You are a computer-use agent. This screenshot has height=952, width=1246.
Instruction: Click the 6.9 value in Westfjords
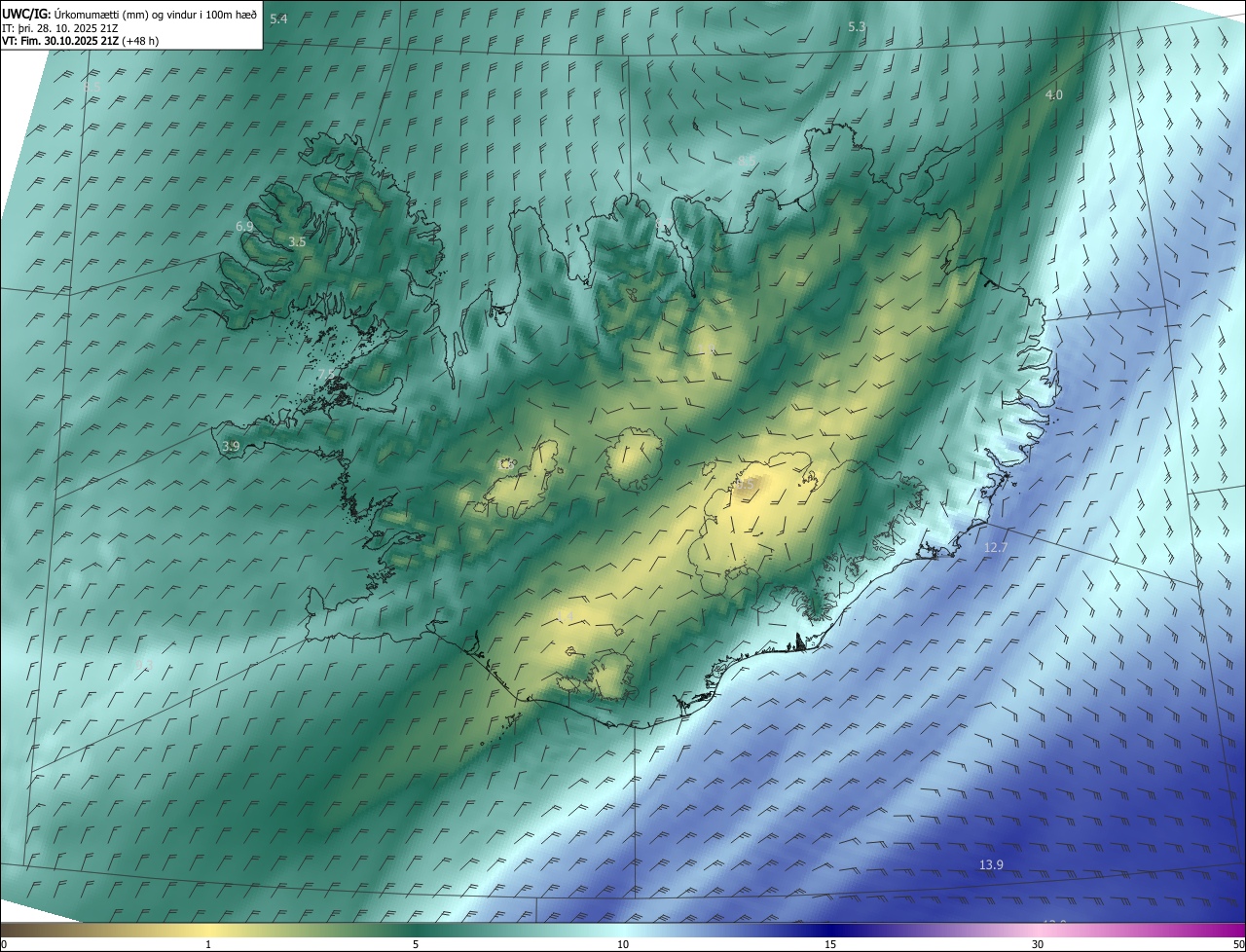[244, 226]
